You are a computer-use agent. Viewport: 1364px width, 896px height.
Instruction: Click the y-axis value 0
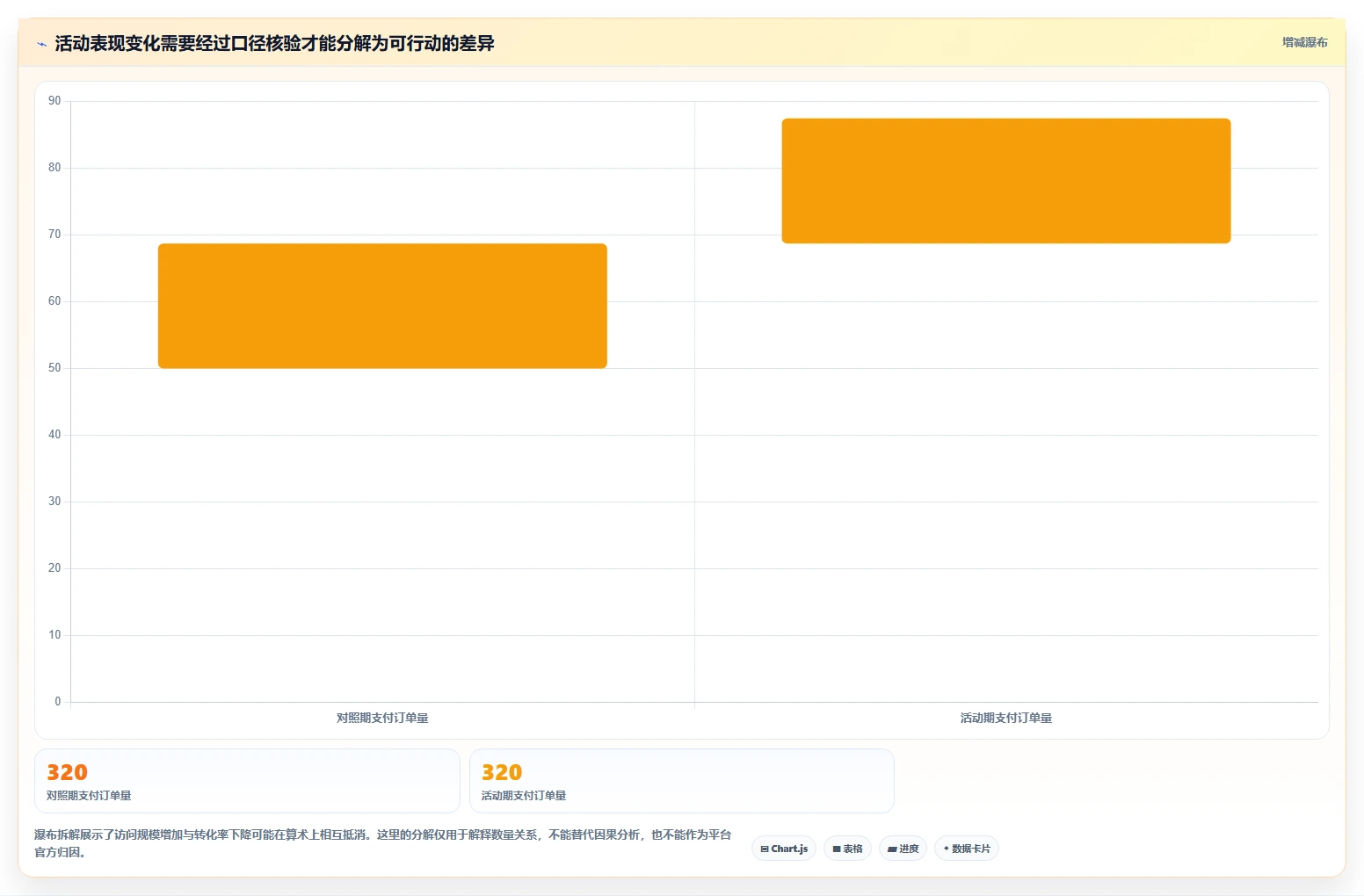tap(58, 702)
